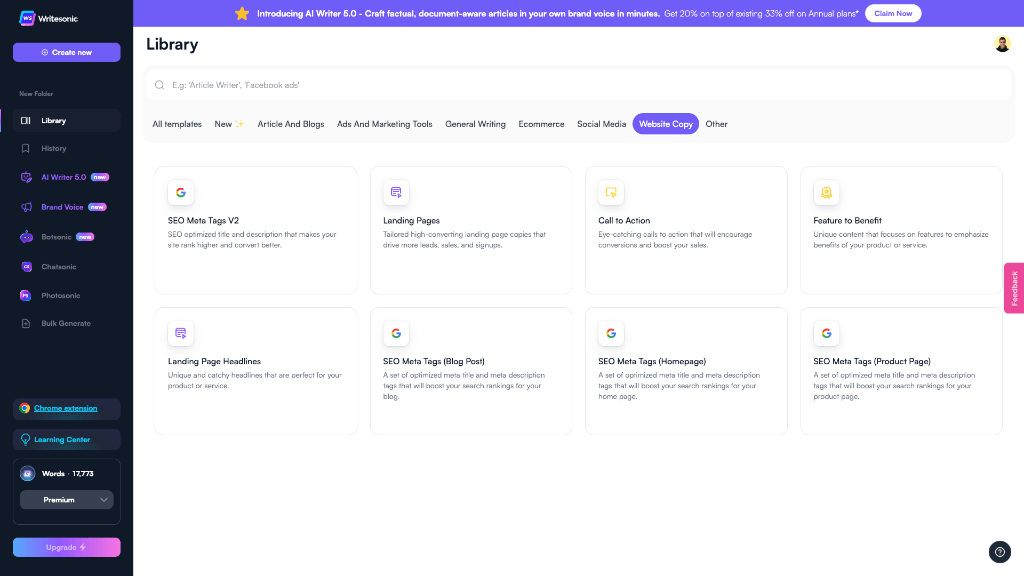
Task: Click the SEO Meta Tags (Product Page) icon
Action: click(x=826, y=333)
